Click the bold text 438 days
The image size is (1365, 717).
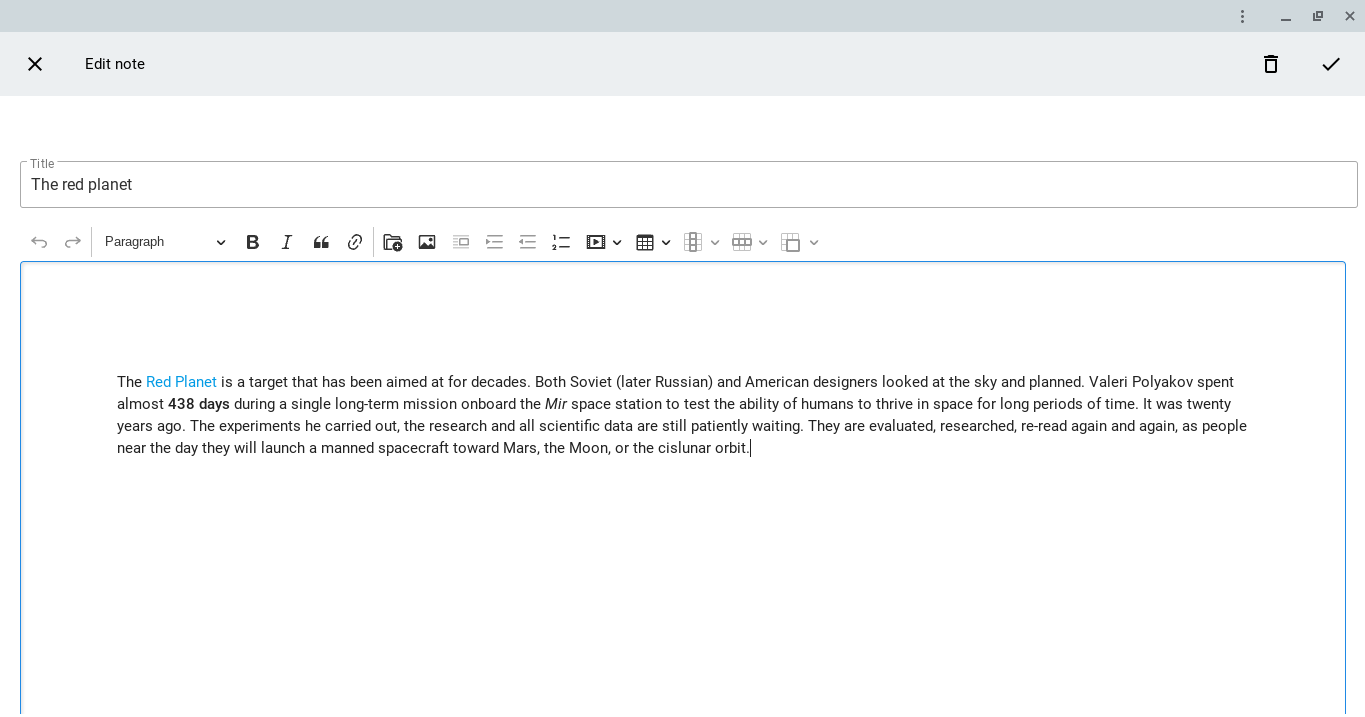[x=199, y=404]
